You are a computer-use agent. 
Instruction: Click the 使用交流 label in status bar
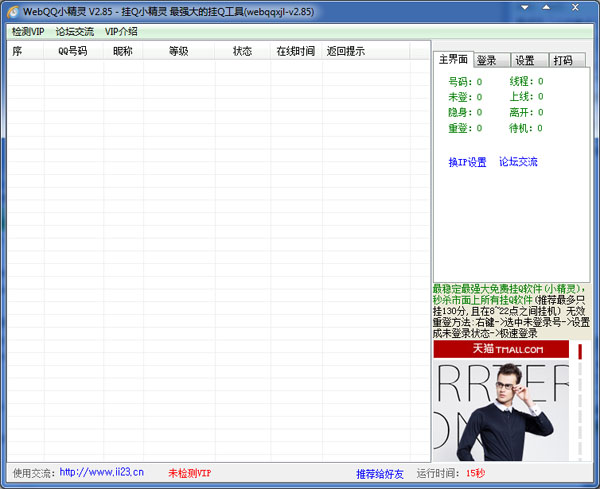tap(34, 473)
